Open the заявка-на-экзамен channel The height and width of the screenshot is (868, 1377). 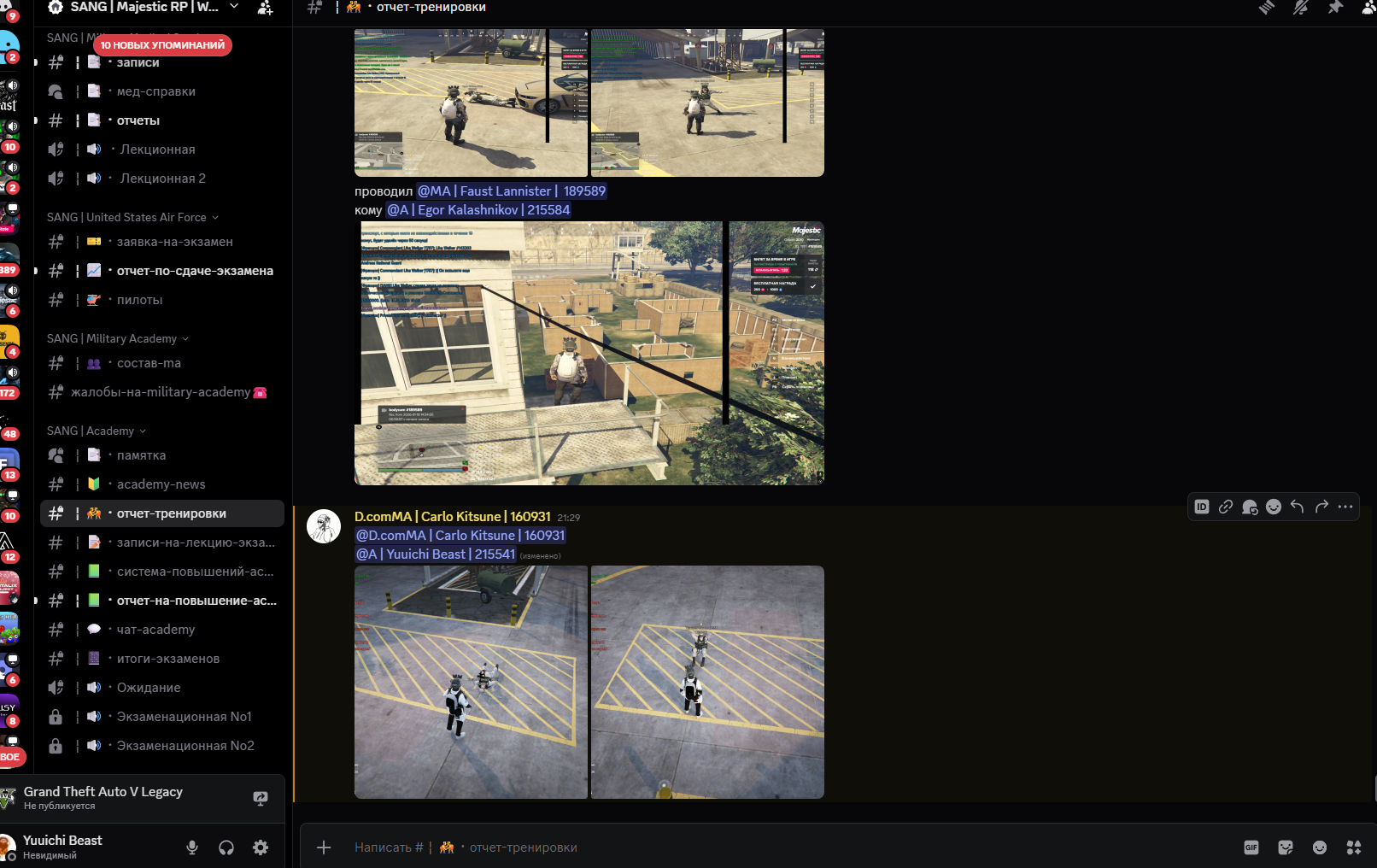click(x=162, y=242)
